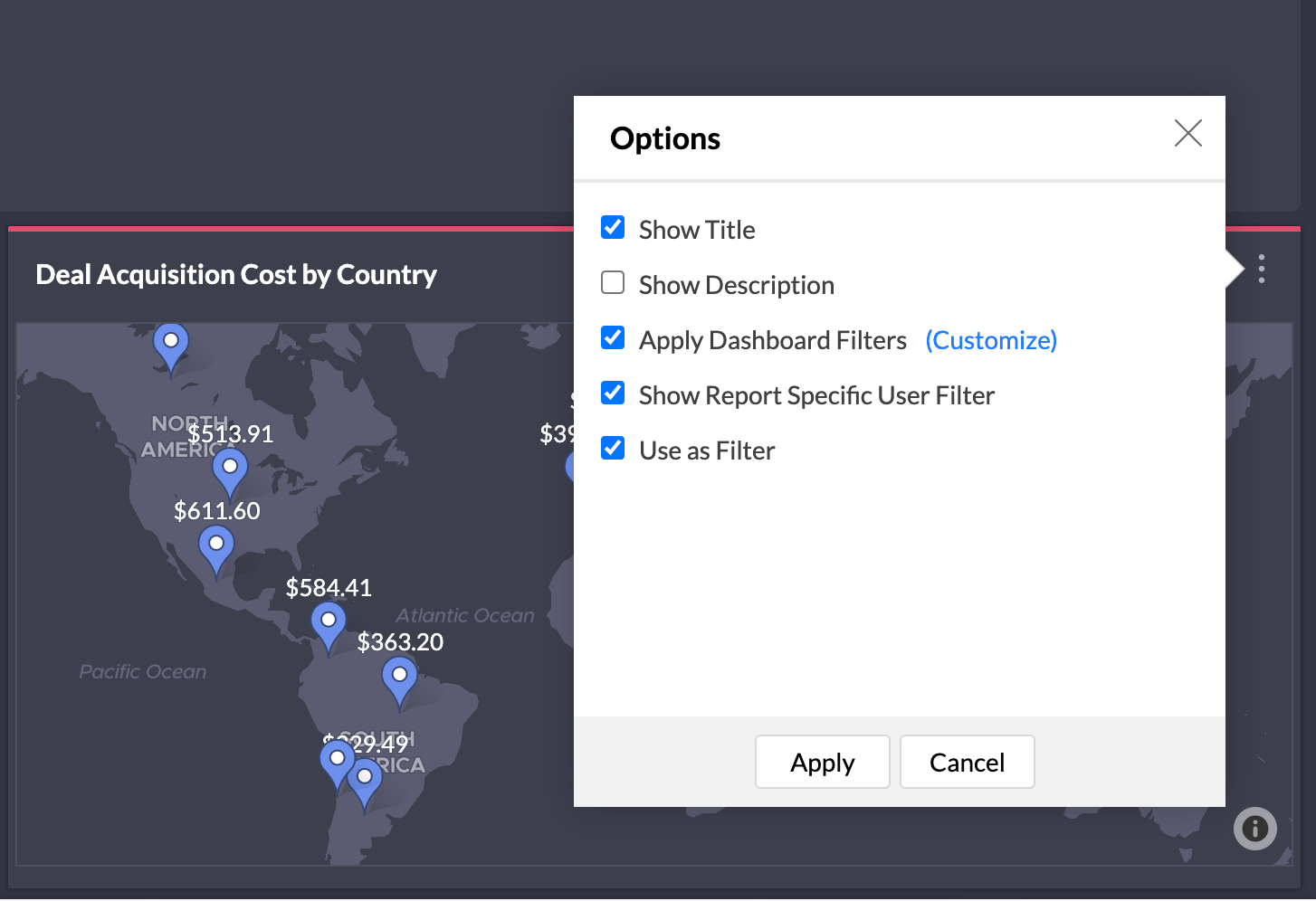The image size is (1316, 901).
Task: Click the Options dialog heading
Action: tap(665, 138)
